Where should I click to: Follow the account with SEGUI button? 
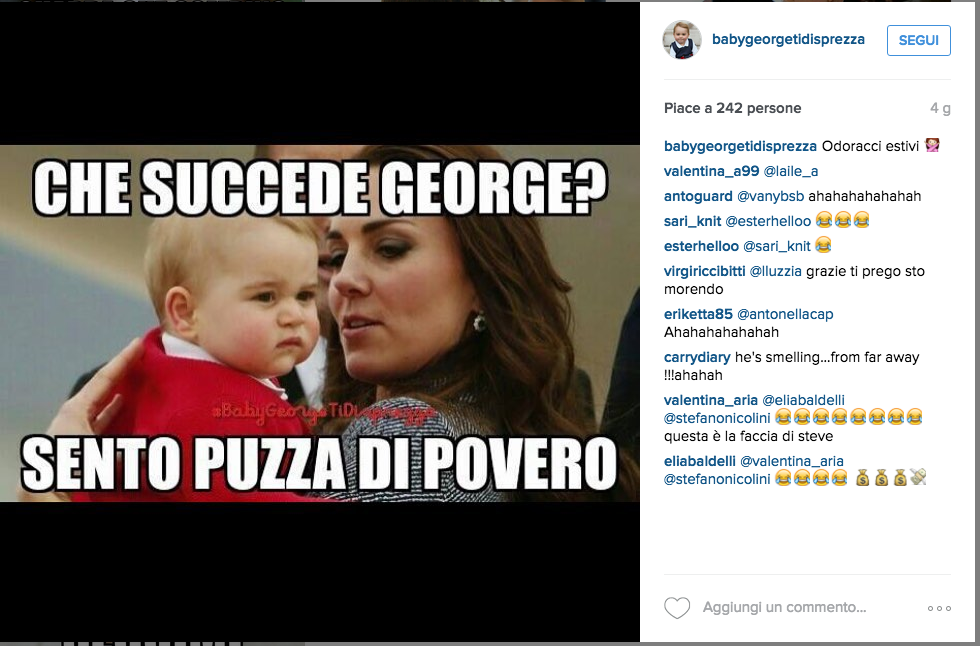coord(919,40)
